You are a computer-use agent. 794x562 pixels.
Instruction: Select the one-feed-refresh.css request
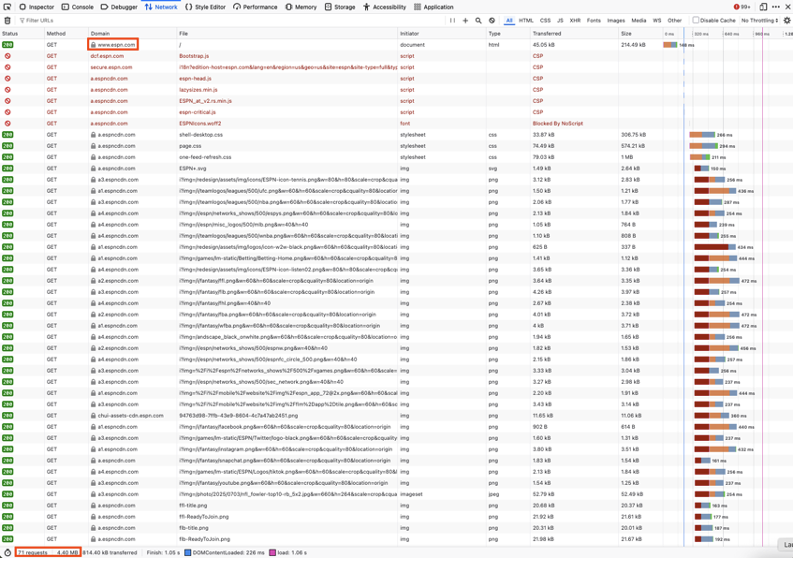click(x=397, y=157)
